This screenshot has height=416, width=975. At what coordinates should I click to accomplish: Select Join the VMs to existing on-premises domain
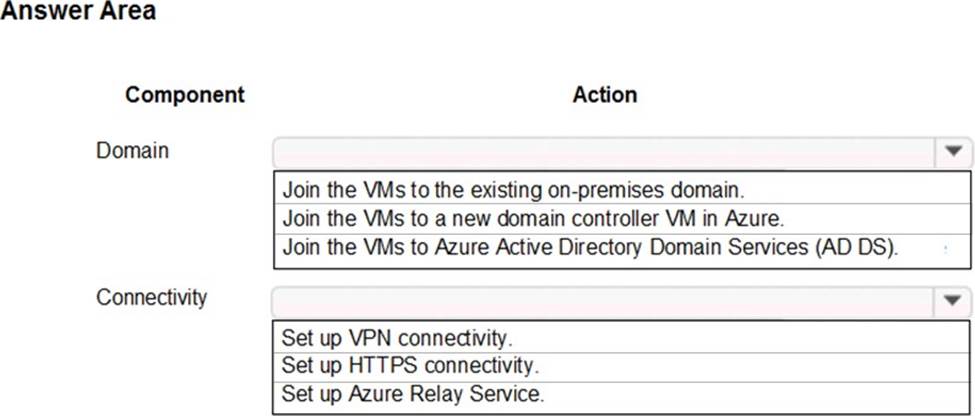point(622,189)
